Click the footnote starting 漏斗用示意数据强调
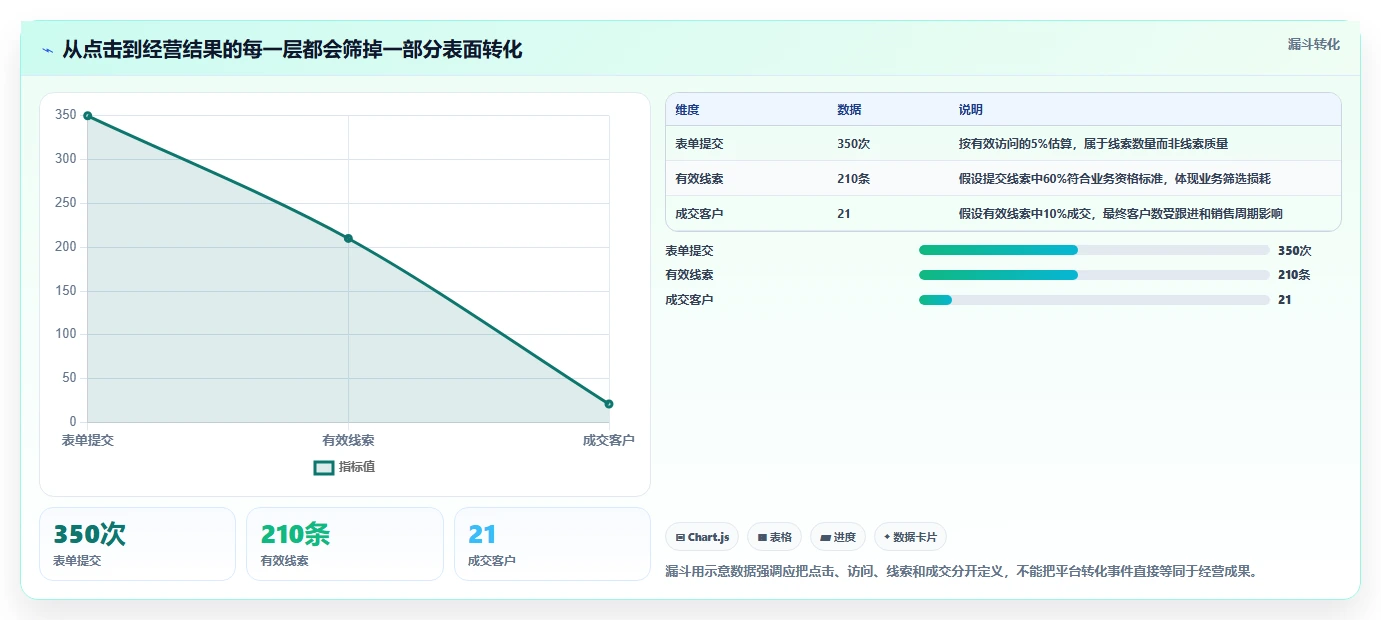 coord(963,572)
